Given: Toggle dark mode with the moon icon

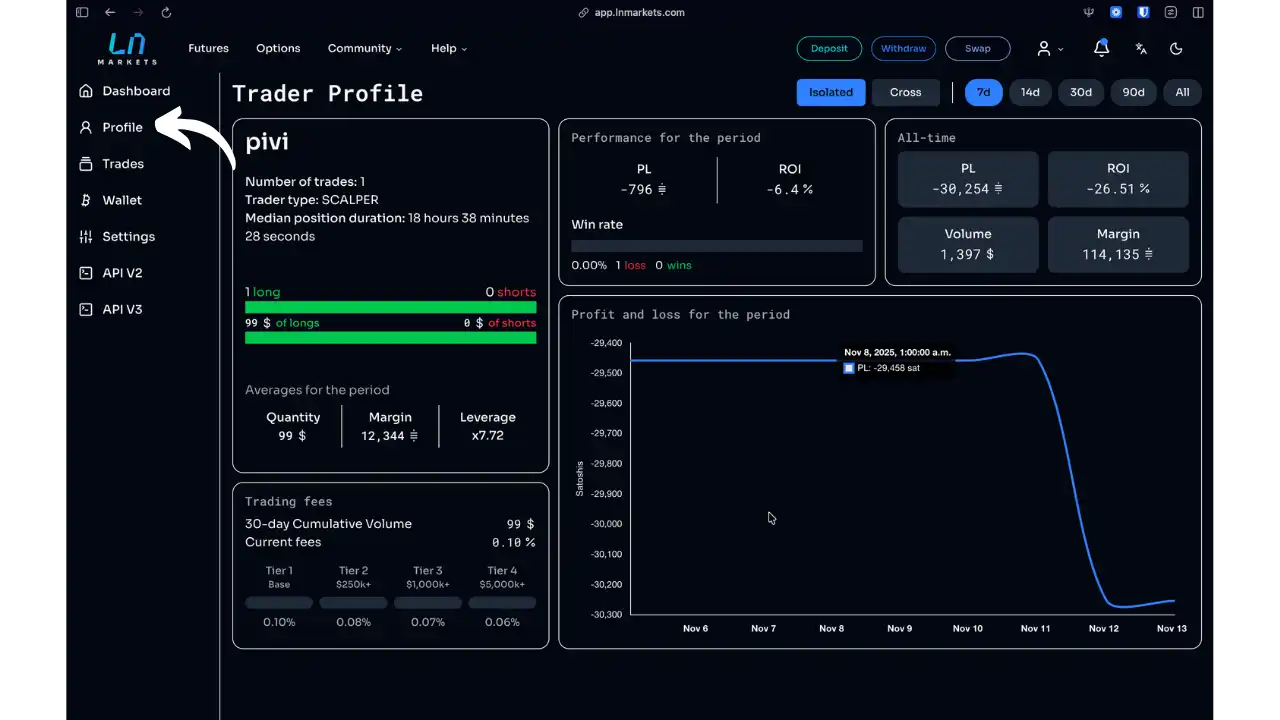Looking at the screenshot, I should tap(1176, 48).
